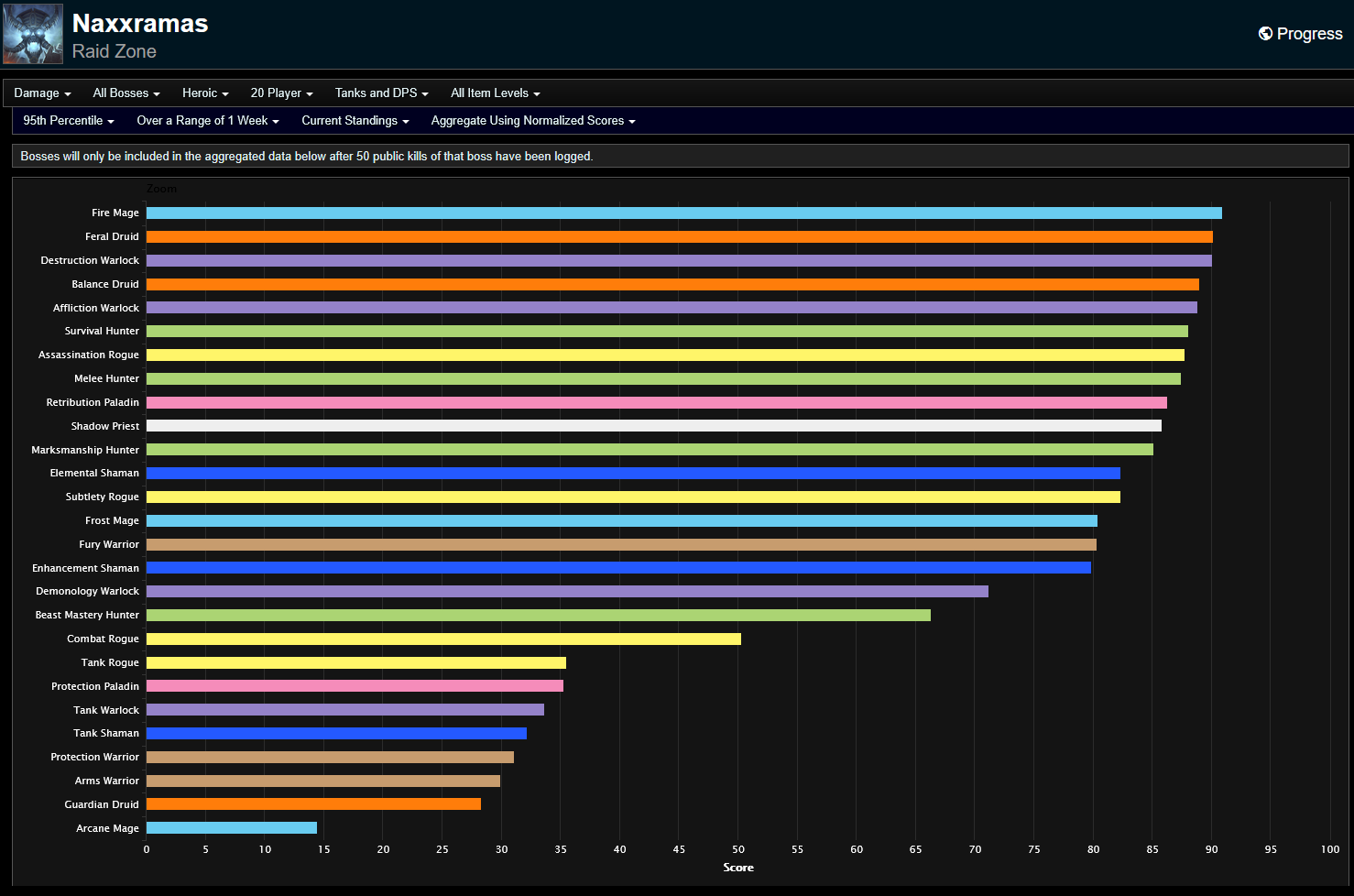Click the Progress link
The height and width of the screenshot is (896, 1354).
1308,33
